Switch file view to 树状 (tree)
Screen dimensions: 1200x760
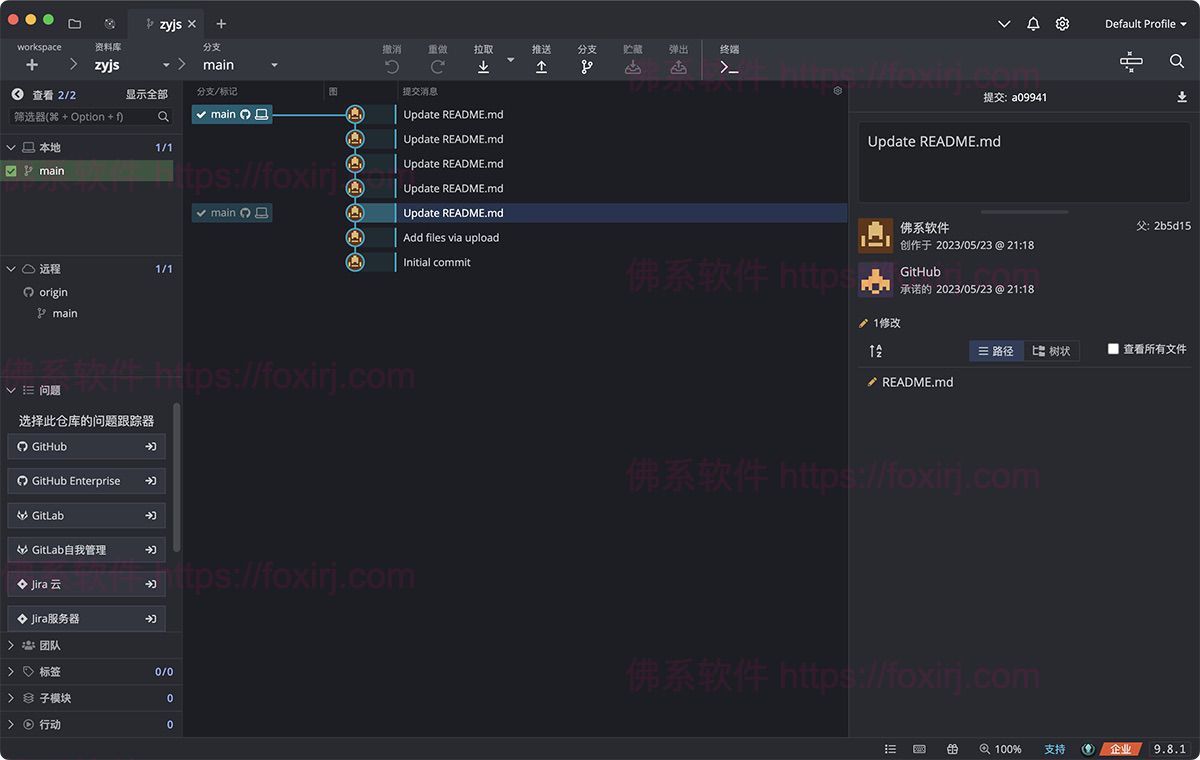tap(1051, 351)
